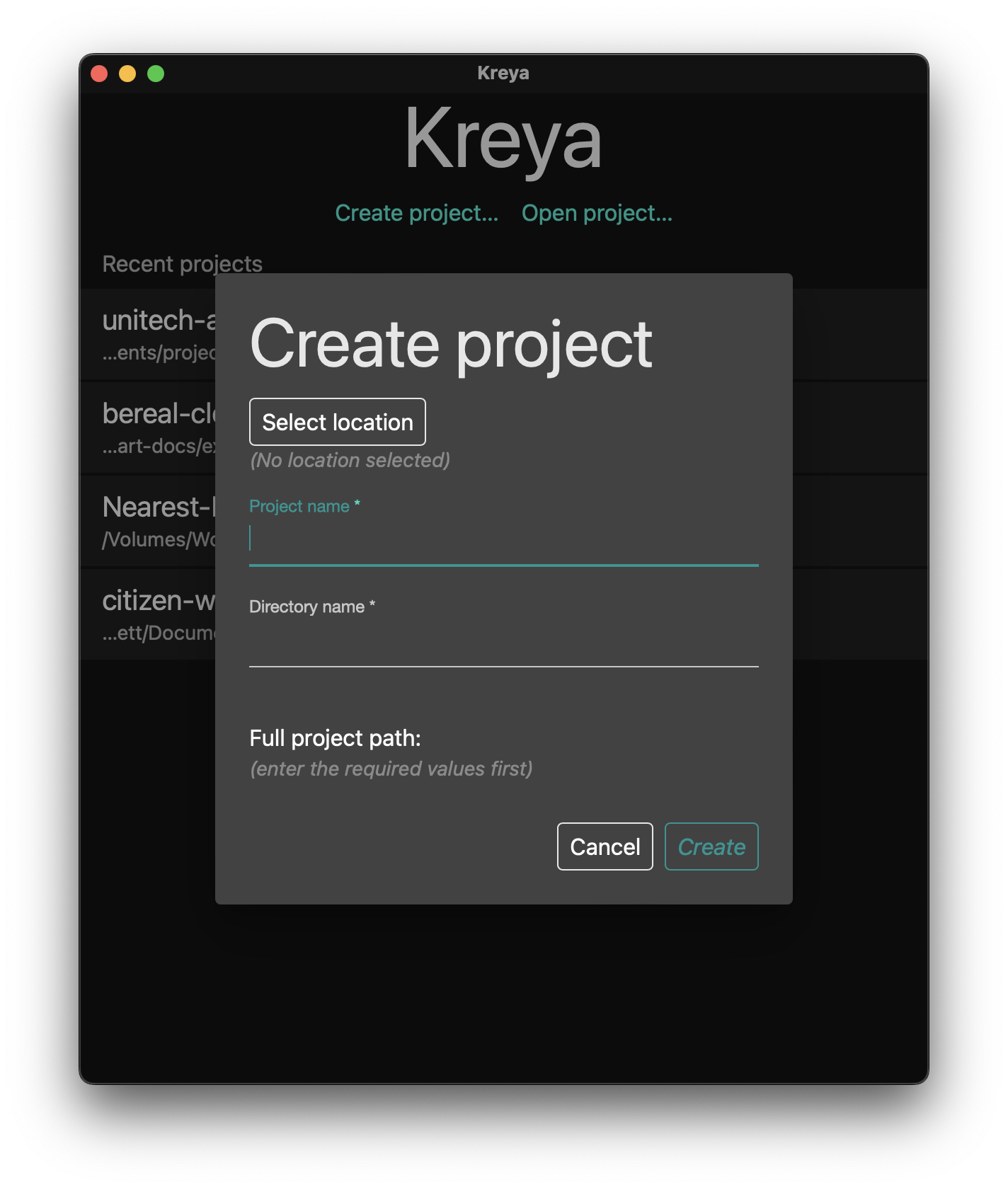Close the Kreya window (red button)

[x=99, y=74]
